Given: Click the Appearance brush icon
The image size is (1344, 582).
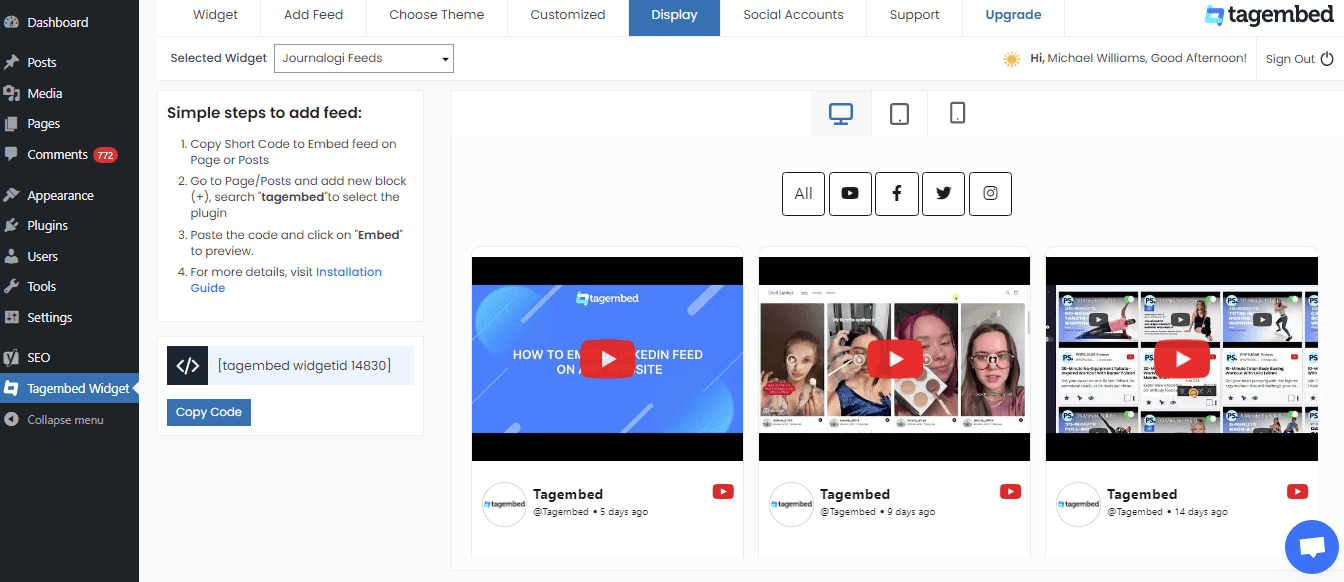Looking at the screenshot, I should click(12, 196).
